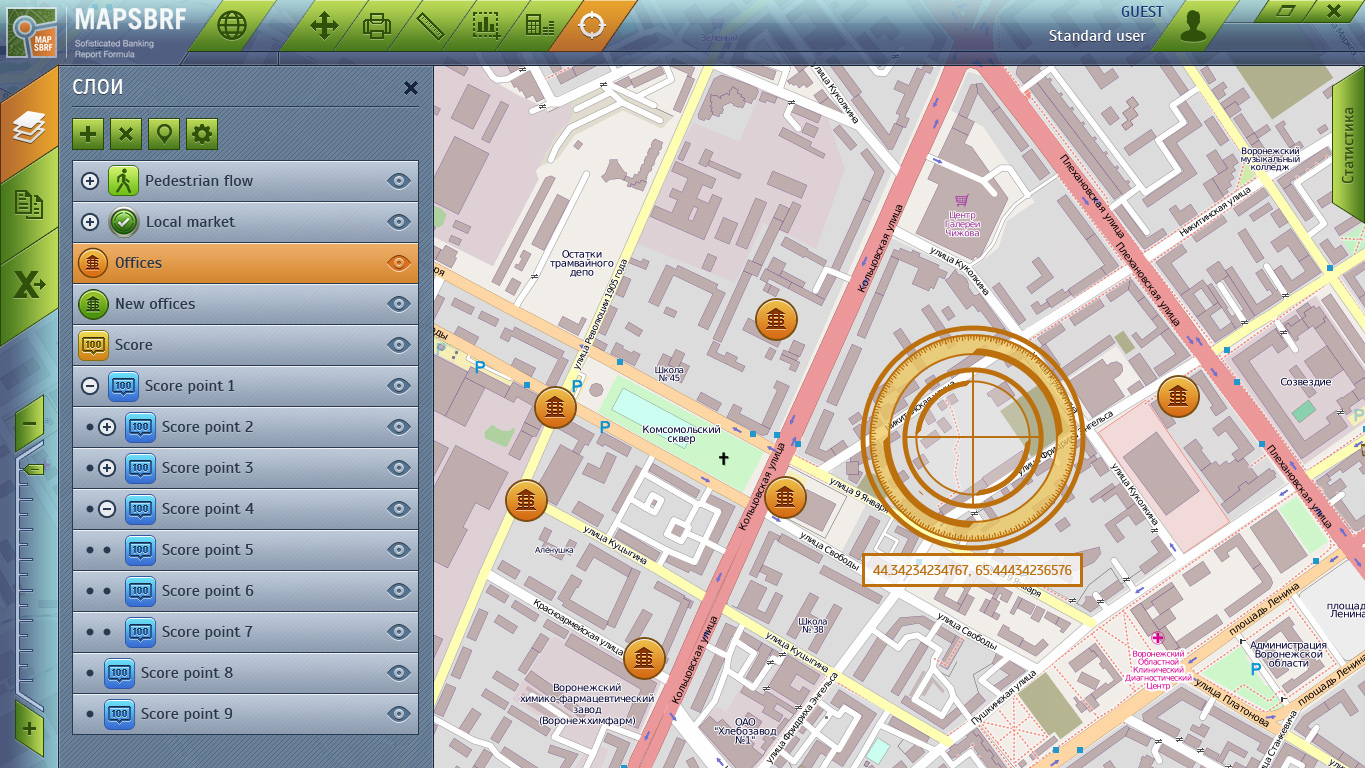Click the calculator chart toolbar icon
This screenshot has width=1365, height=768.
click(539, 25)
